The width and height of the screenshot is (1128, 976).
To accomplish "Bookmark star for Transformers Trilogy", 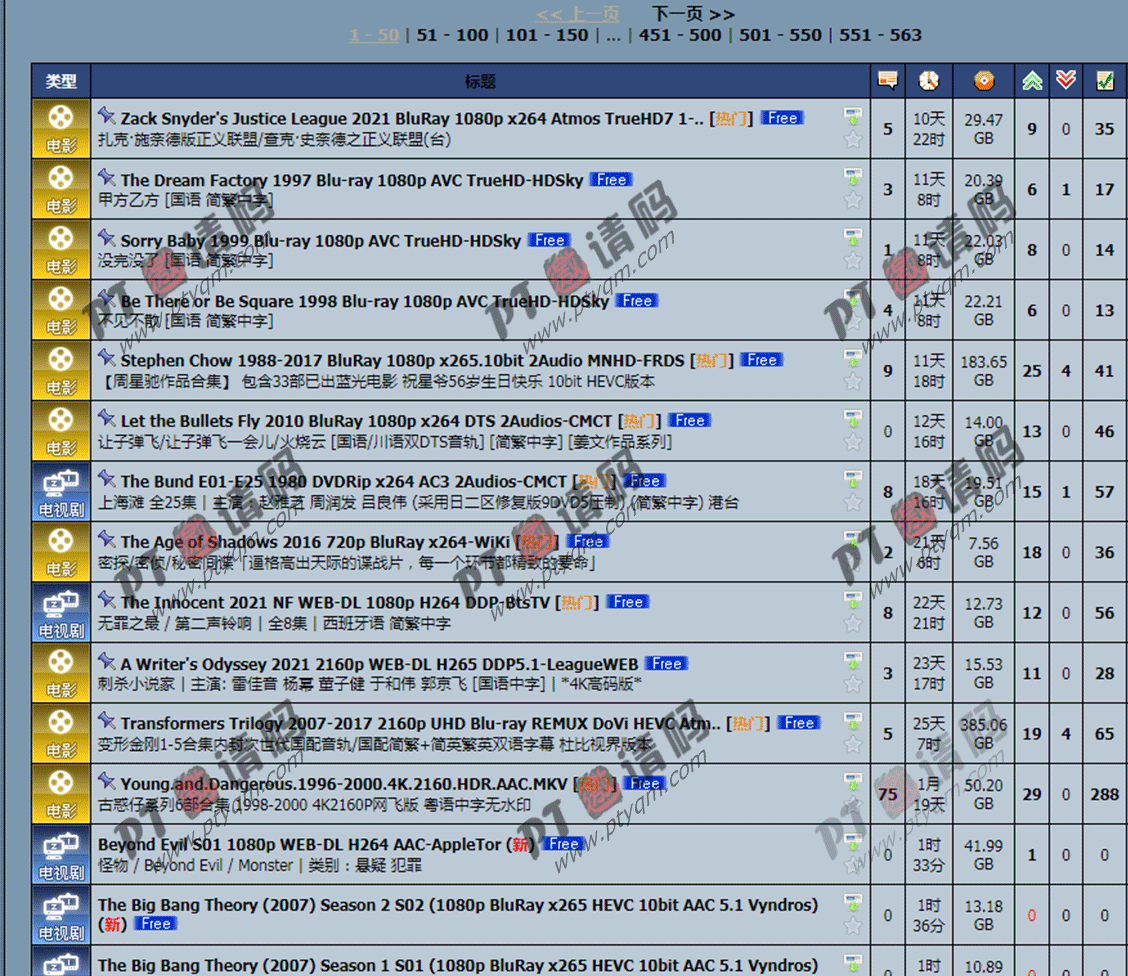I will click(x=853, y=743).
